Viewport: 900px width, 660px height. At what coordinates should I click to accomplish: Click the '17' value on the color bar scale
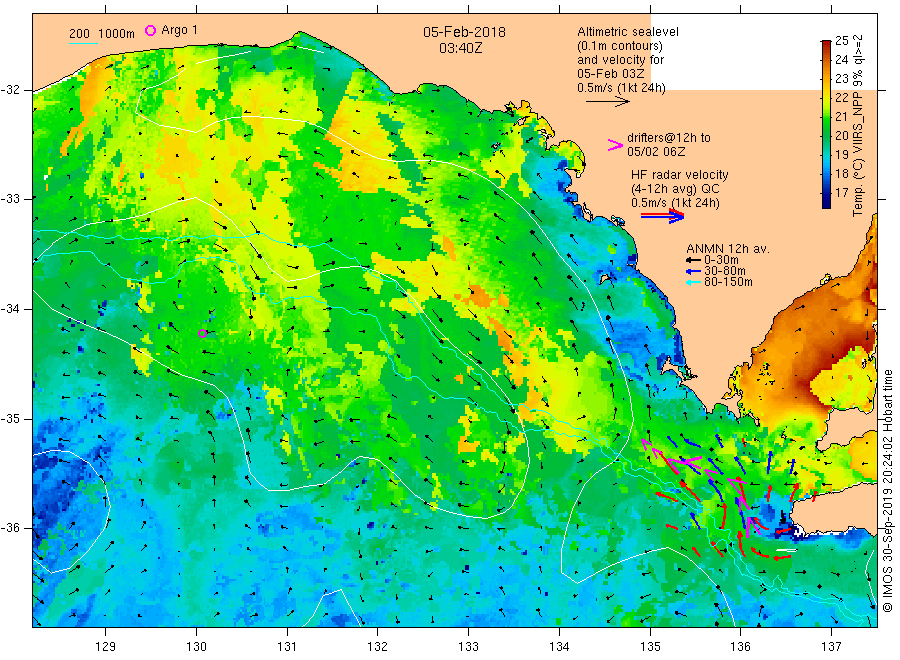point(841,193)
